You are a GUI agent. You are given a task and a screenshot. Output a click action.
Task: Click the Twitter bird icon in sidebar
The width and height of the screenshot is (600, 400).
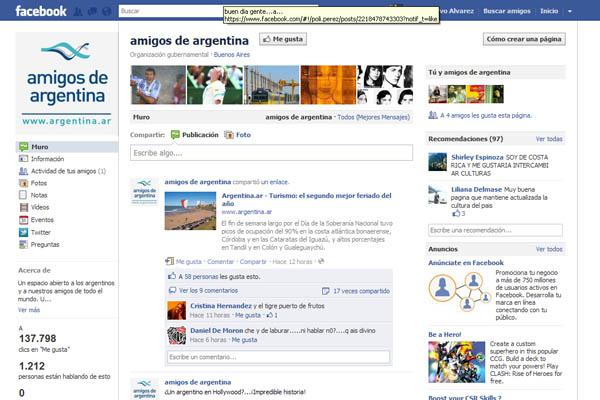coord(24,232)
